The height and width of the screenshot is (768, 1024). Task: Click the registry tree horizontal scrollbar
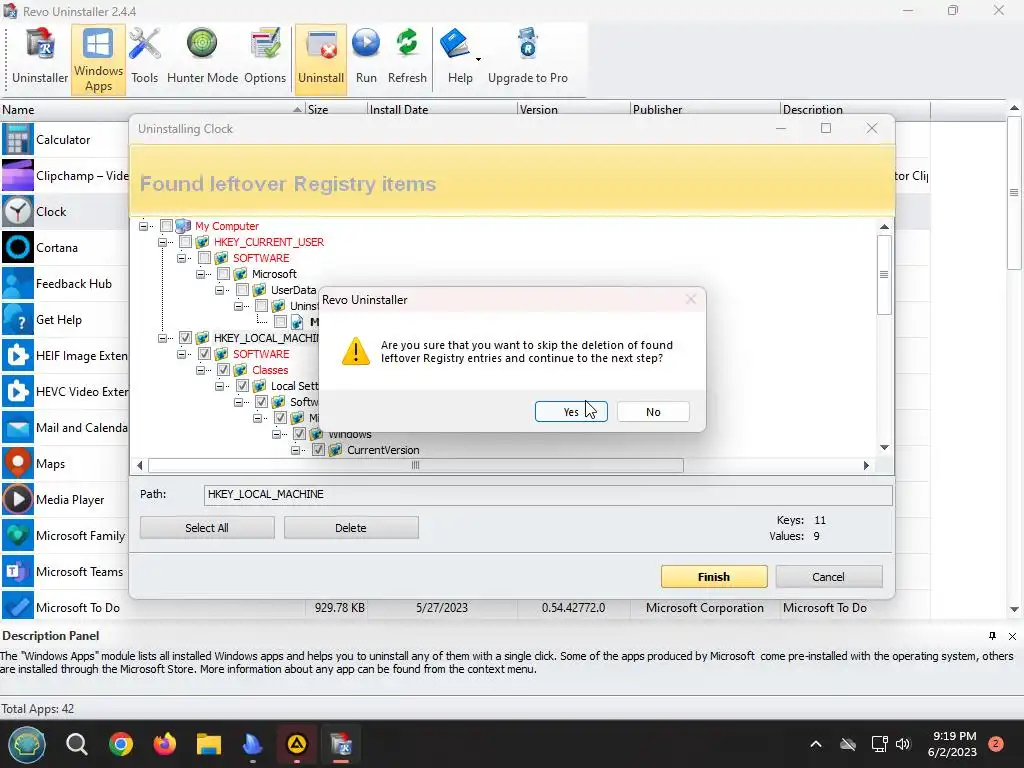(x=416, y=465)
